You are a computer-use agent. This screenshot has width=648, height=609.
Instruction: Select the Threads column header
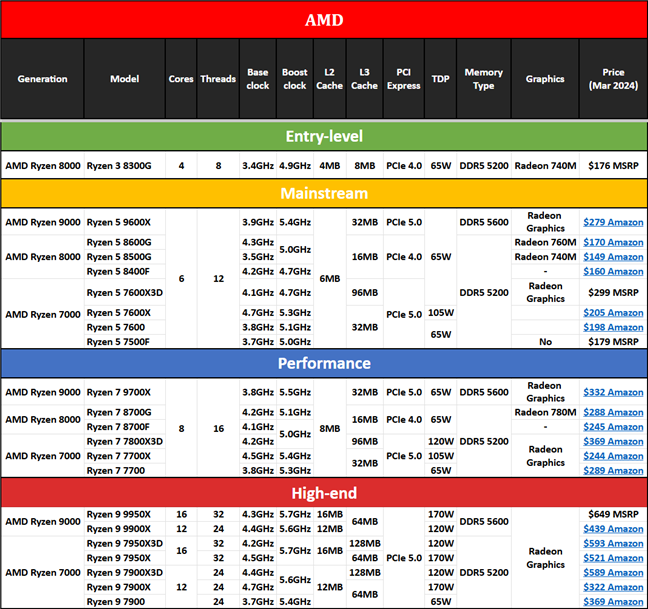coord(218,79)
